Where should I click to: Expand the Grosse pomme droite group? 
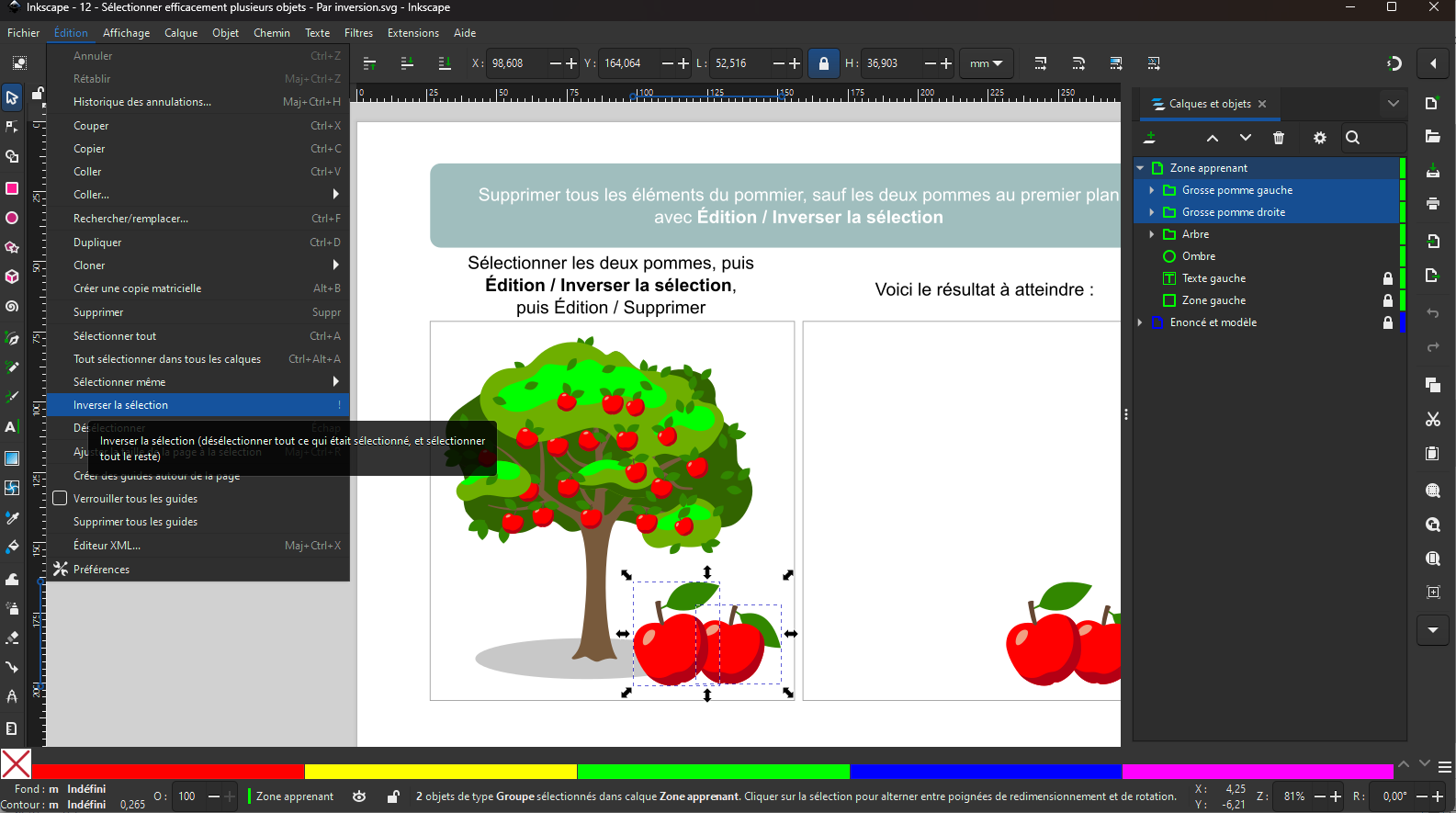click(1152, 212)
